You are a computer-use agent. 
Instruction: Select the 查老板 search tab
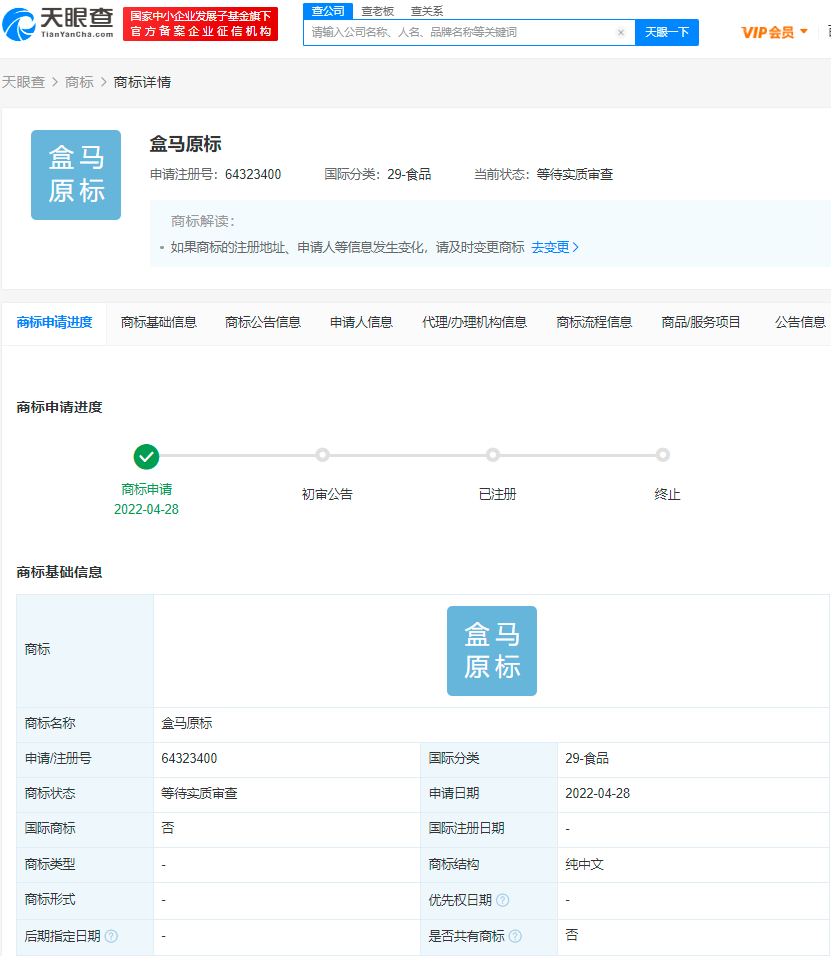click(377, 11)
